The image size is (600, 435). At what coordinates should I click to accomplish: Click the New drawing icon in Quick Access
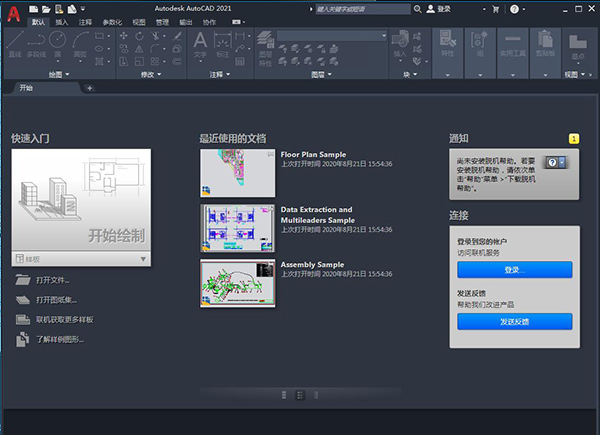33,9
